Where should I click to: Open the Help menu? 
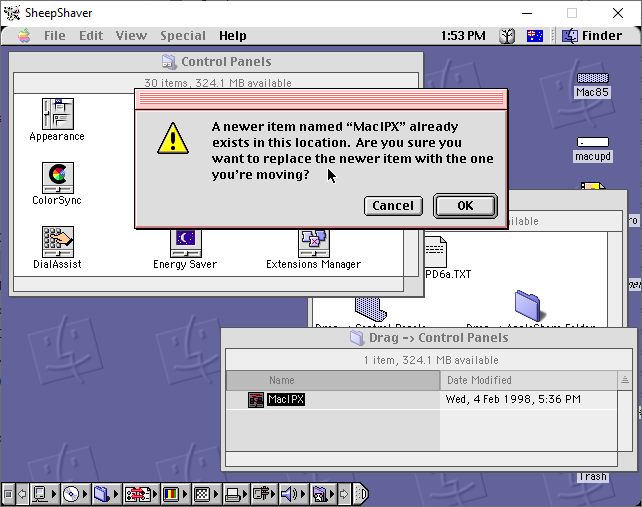(233, 36)
